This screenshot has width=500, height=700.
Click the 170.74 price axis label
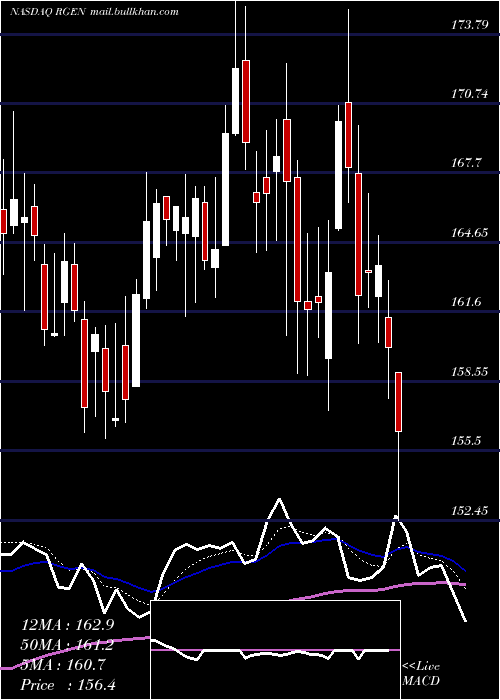click(469, 94)
